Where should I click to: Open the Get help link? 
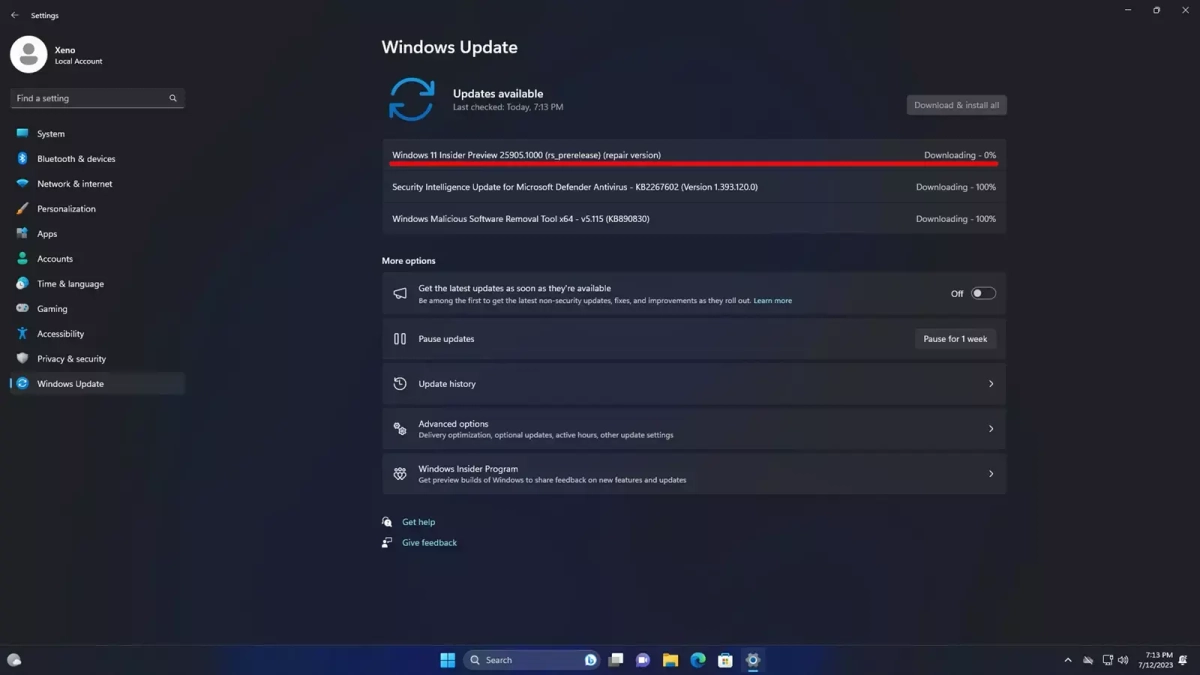pyautogui.click(x=418, y=522)
